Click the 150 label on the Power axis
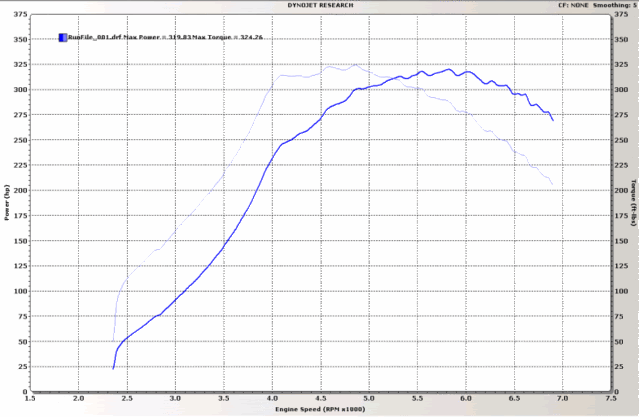 click(x=20, y=240)
